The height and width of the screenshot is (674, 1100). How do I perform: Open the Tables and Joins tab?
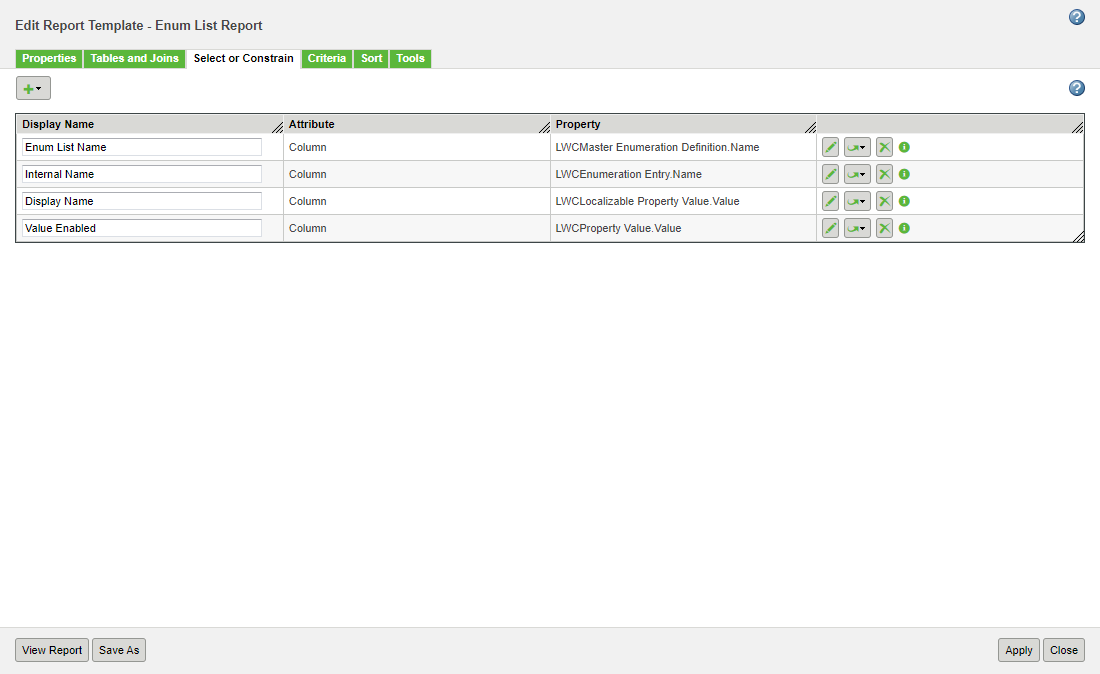pyautogui.click(x=134, y=58)
